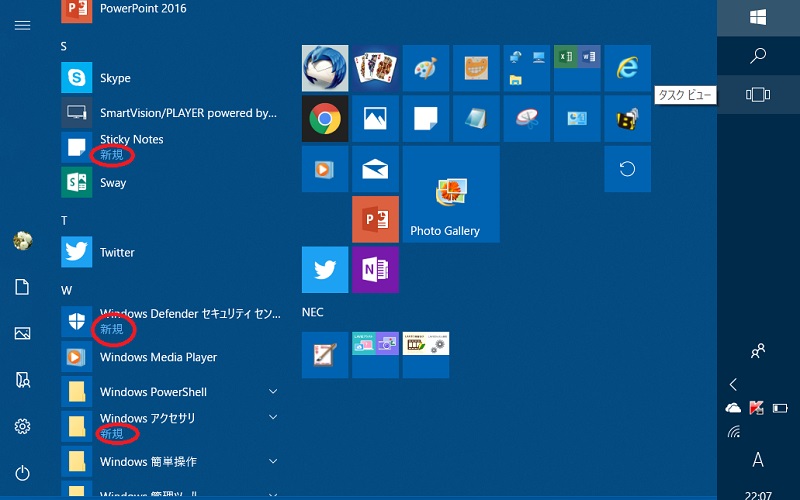Open the Photo Gallery tile
800x500 pixels.
tap(451, 194)
